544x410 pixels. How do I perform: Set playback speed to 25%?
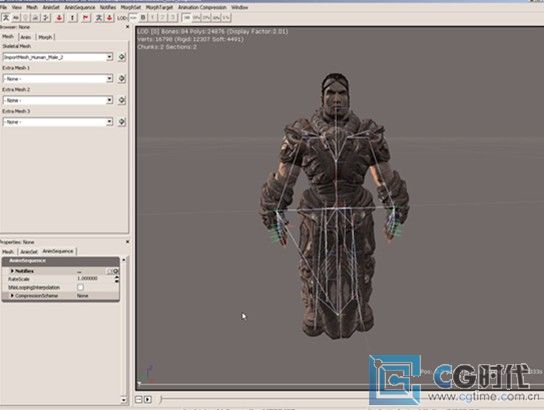(x=206, y=17)
